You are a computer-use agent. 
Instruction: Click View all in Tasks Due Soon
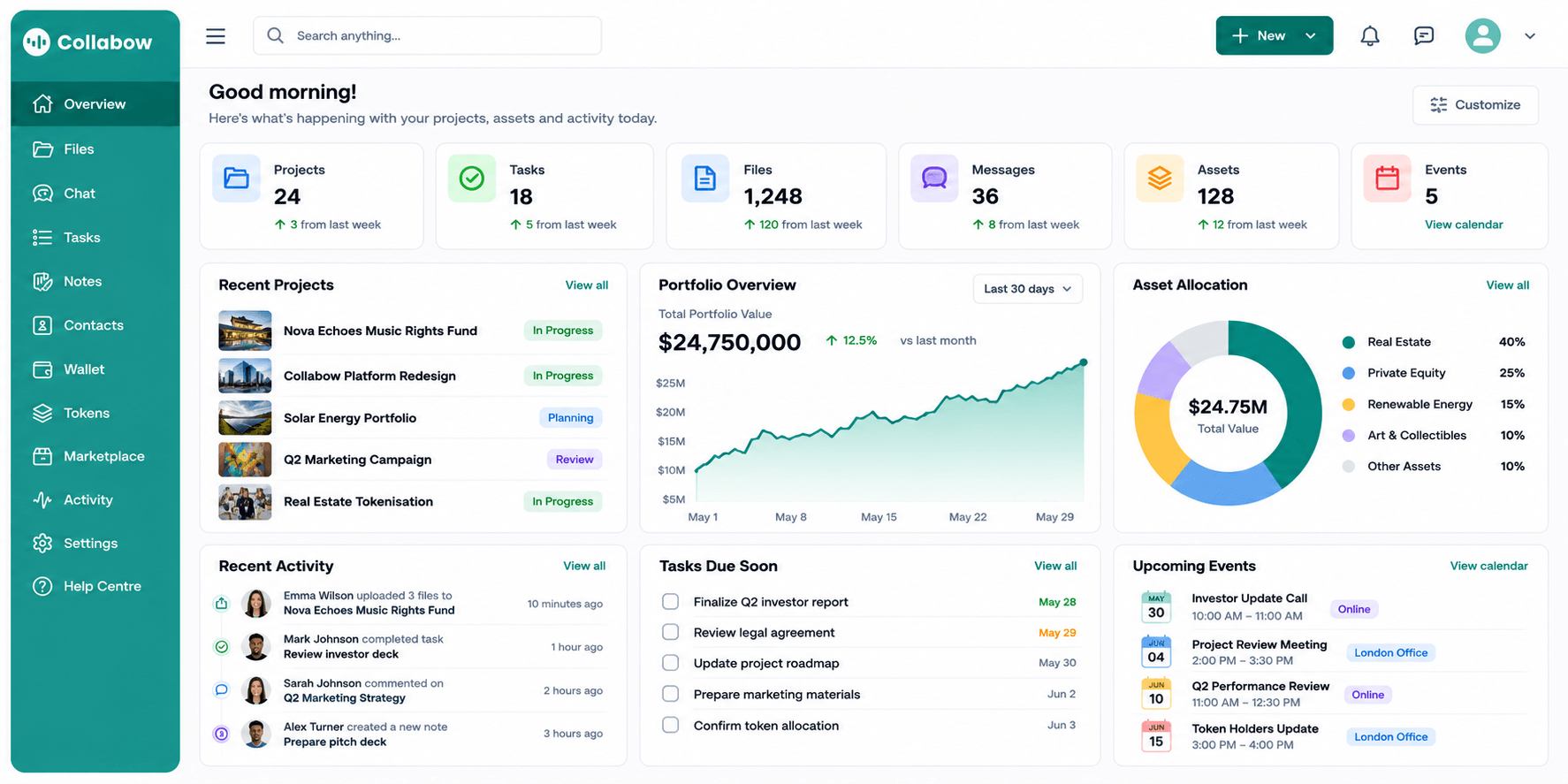point(1055,566)
